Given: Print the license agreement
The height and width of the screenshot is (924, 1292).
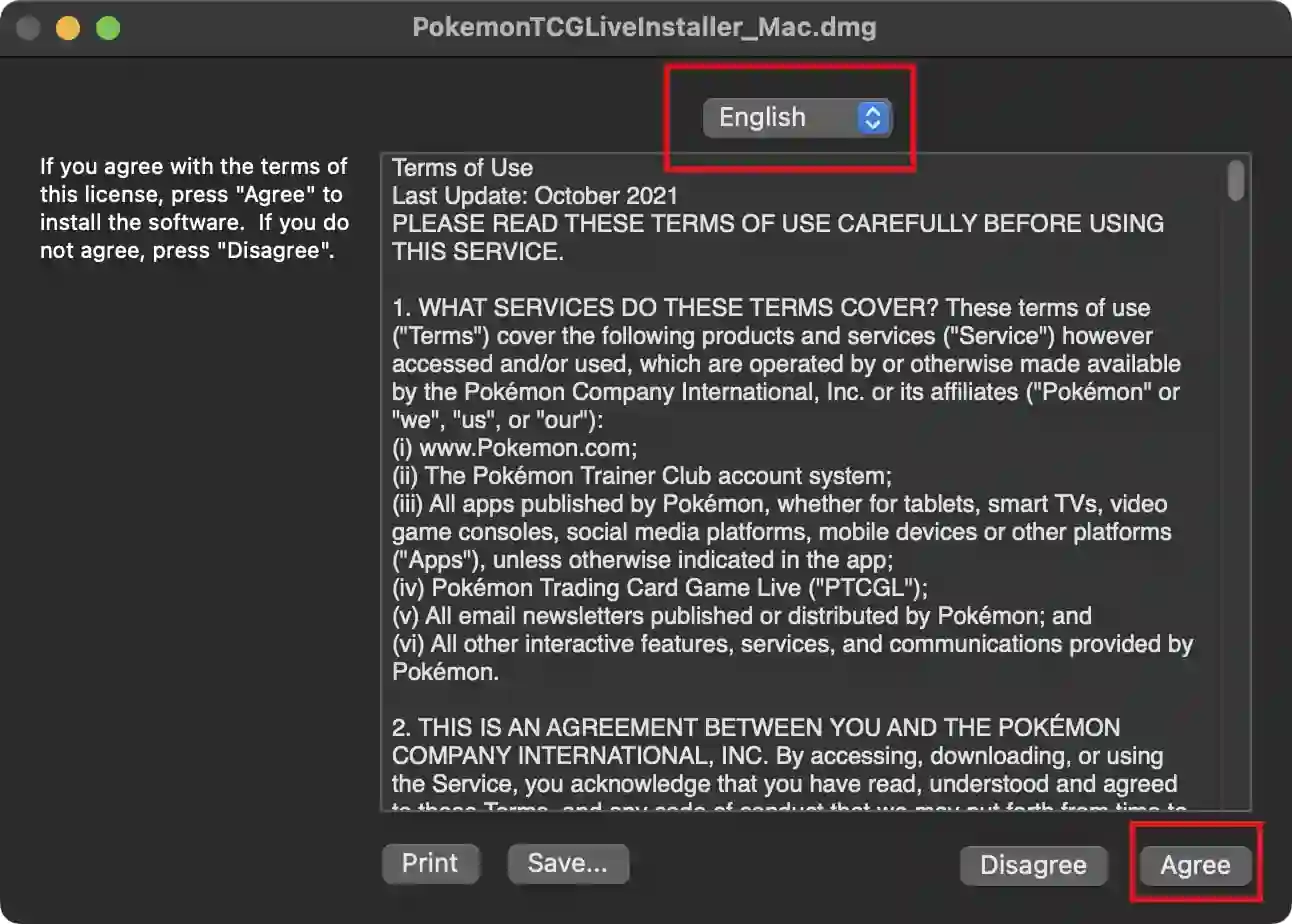Looking at the screenshot, I should [430, 863].
